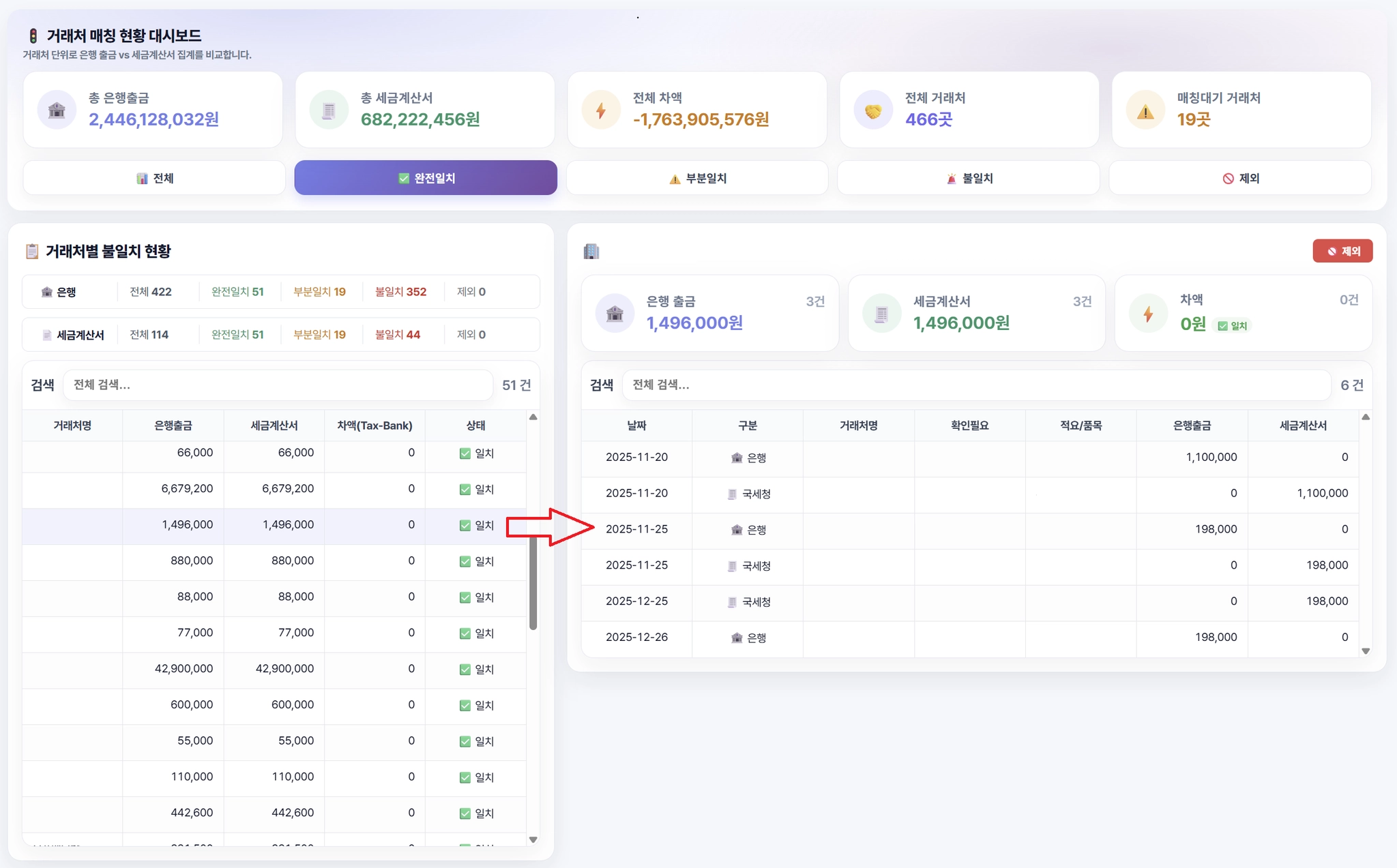Open the 불일치 filter tab
Image resolution: width=1397 pixels, height=868 pixels.
tap(968, 178)
